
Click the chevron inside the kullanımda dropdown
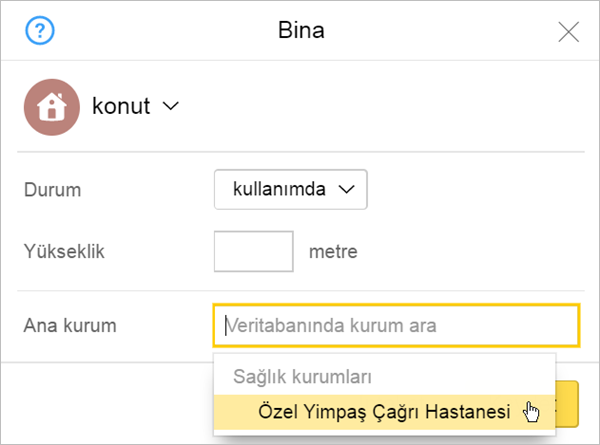click(x=347, y=189)
